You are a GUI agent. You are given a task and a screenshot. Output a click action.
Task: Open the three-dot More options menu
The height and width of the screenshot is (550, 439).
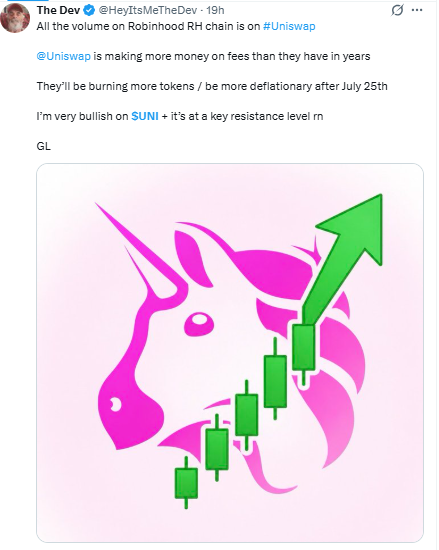point(417,10)
